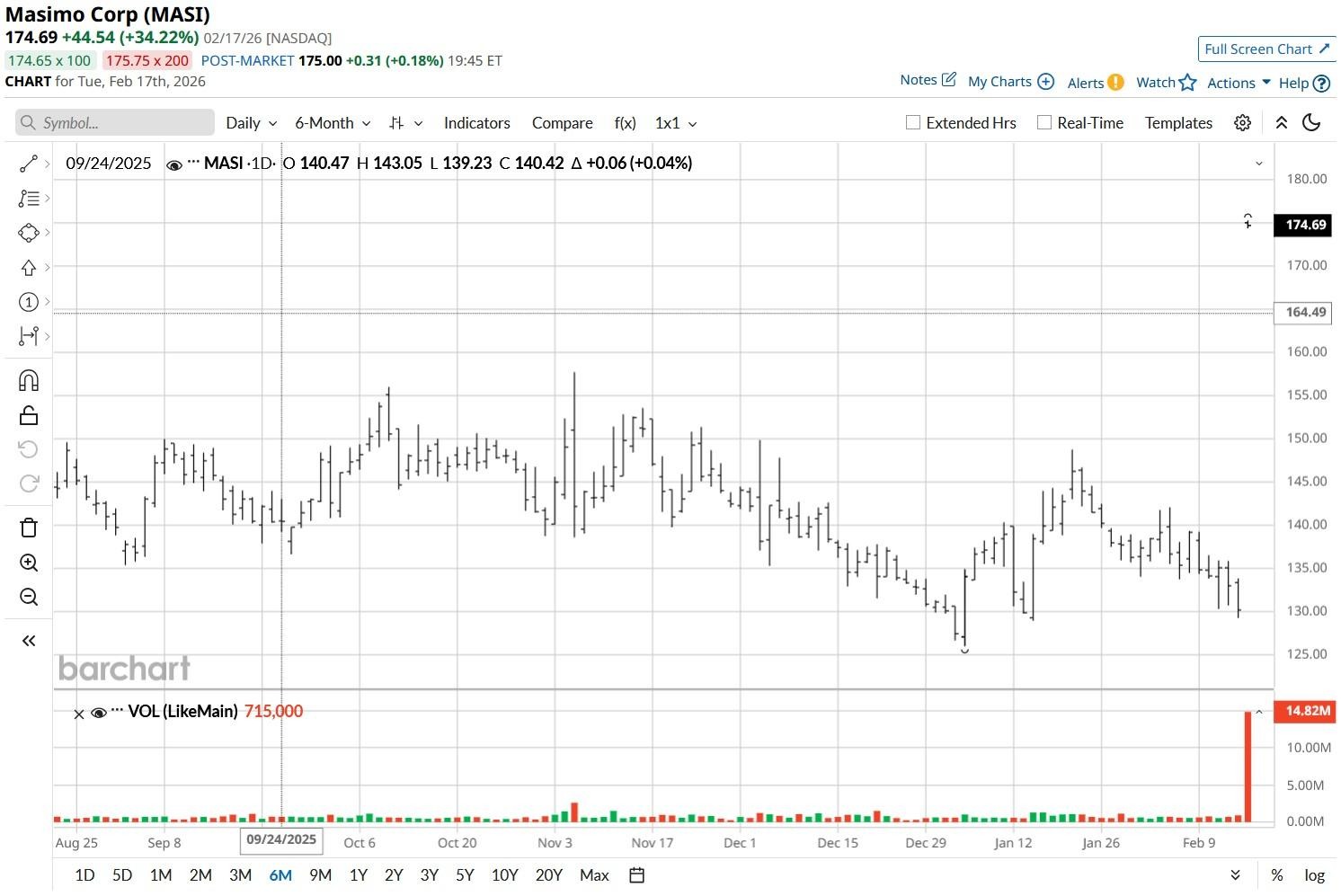Screen dimensions: 1341x896
Task: Select the Max time range
Action: click(x=594, y=875)
